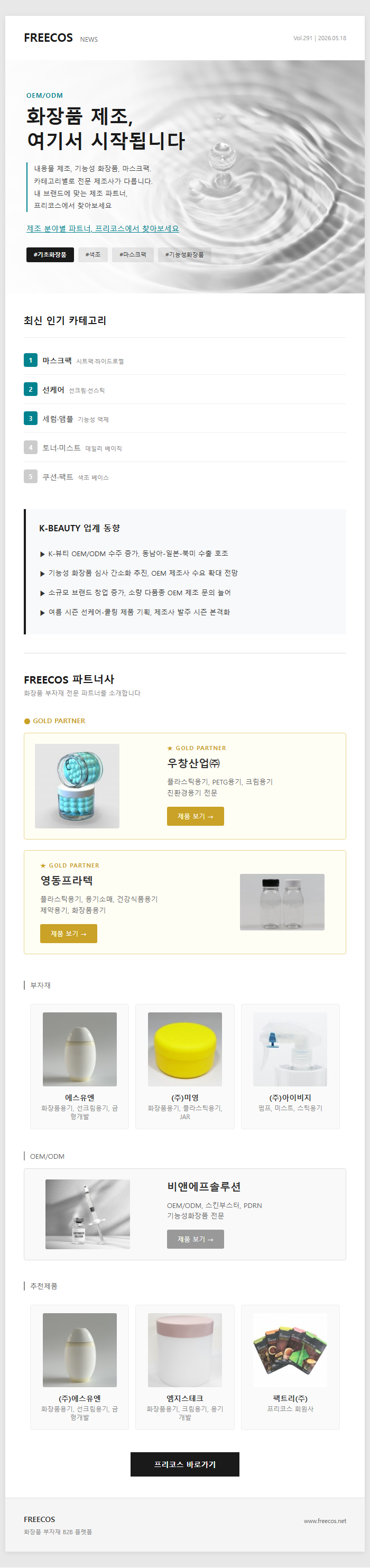Screen dimensions: 370x1568
Task: Open the 우창산업 blue jar product image
Action: pyautogui.click(x=77, y=786)
